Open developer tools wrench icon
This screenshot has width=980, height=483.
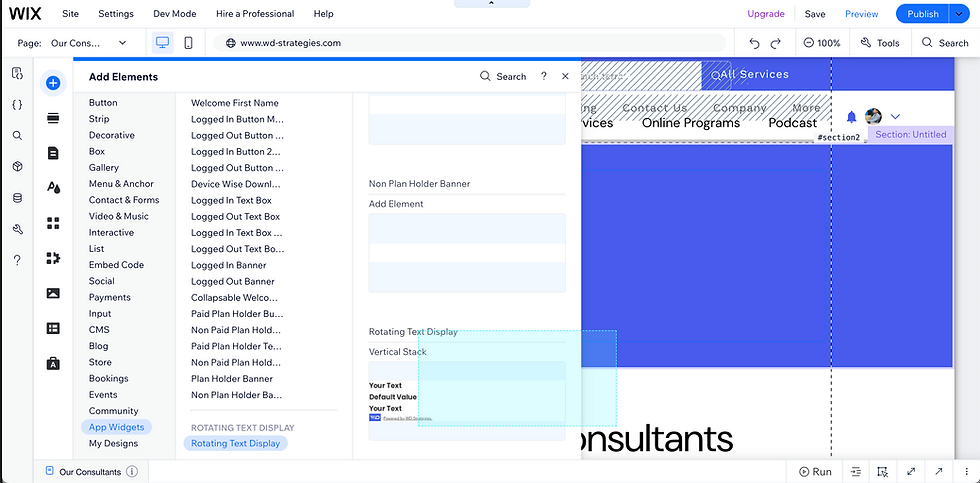coord(18,229)
